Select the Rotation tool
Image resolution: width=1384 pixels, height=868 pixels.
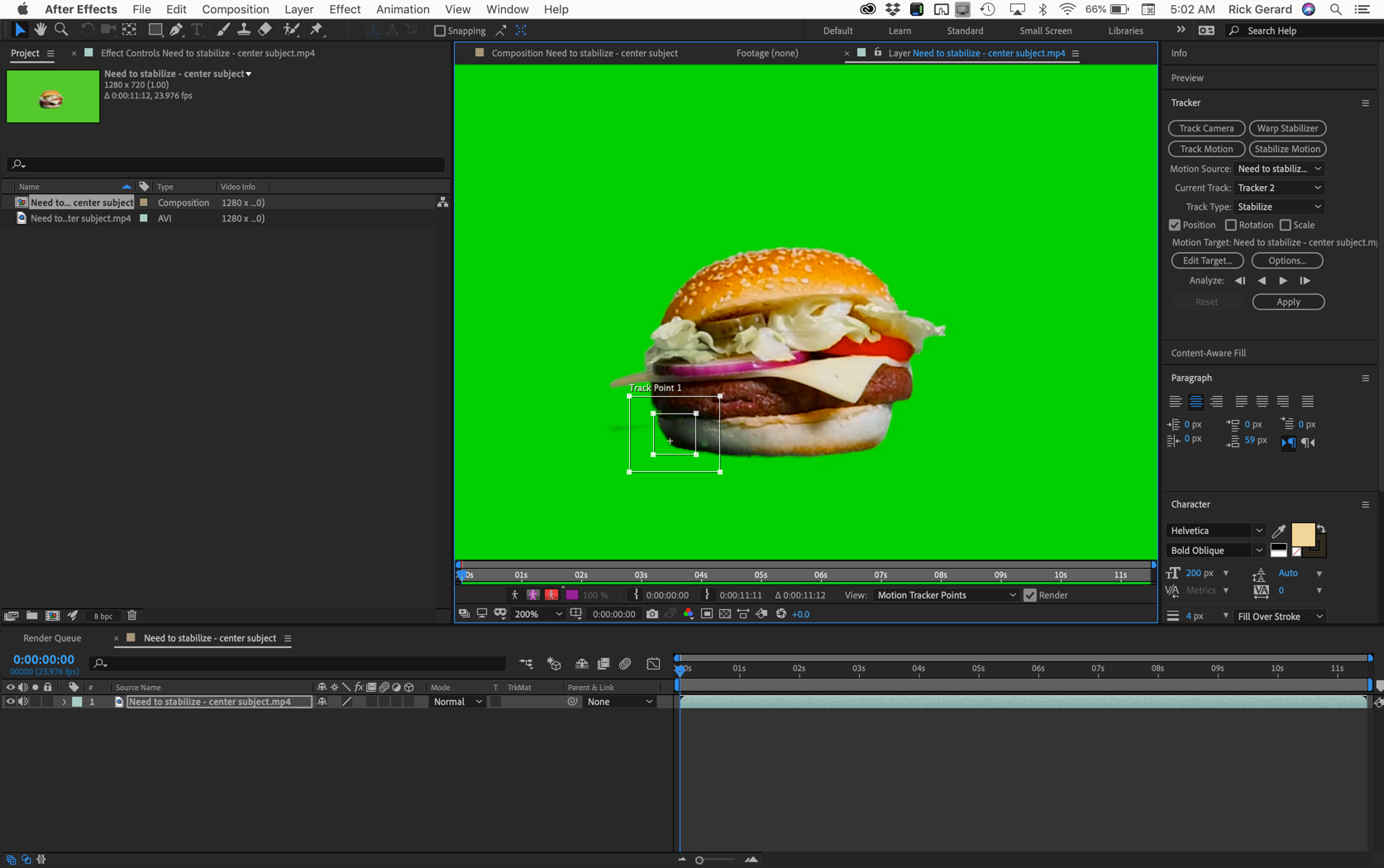(x=87, y=30)
